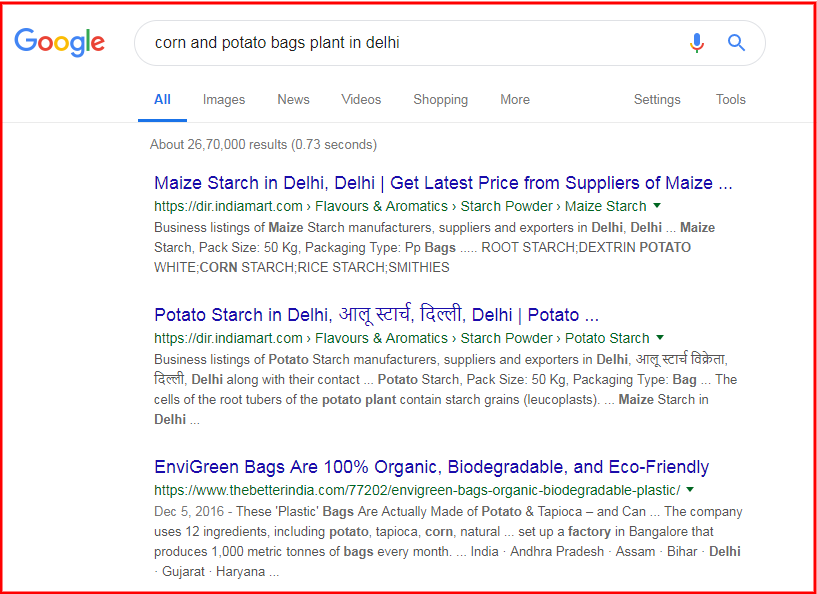The image size is (817, 594).
Task: Click the blue search magnifier icon
Action: (x=737, y=43)
